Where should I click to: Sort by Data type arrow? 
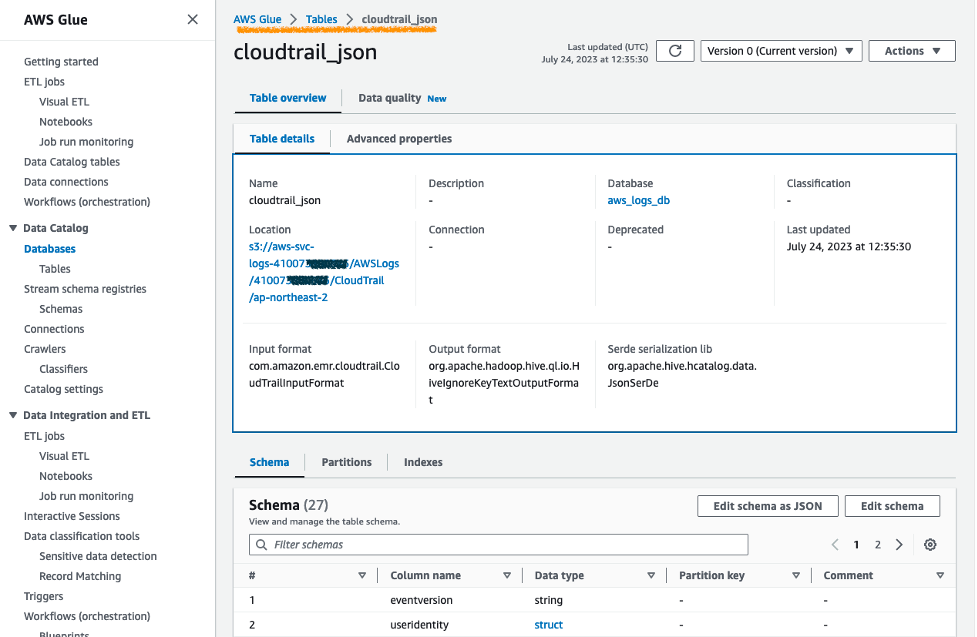tap(651, 575)
